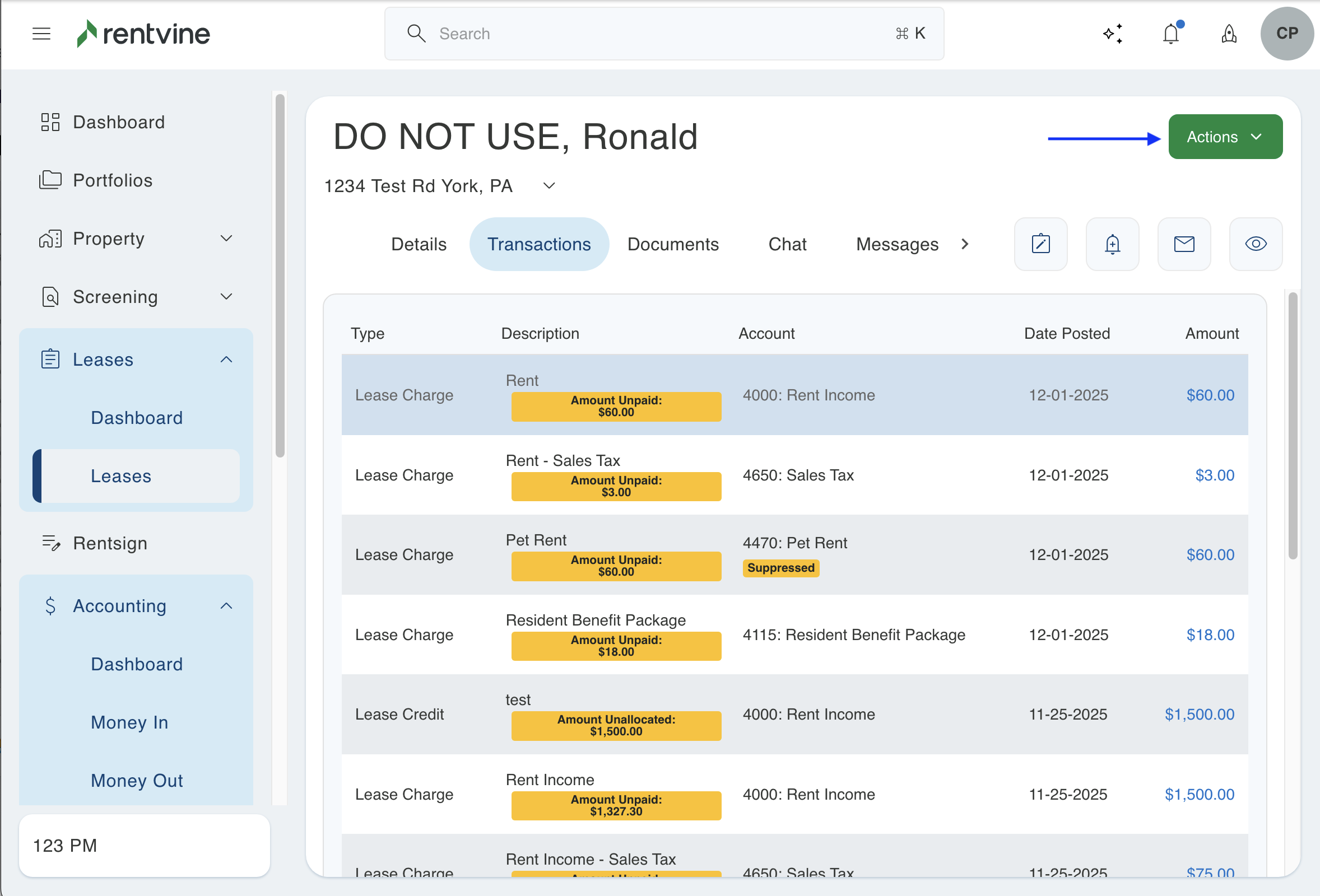This screenshot has width=1320, height=896.
Task: Open the notifications bell
Action: point(1170,34)
